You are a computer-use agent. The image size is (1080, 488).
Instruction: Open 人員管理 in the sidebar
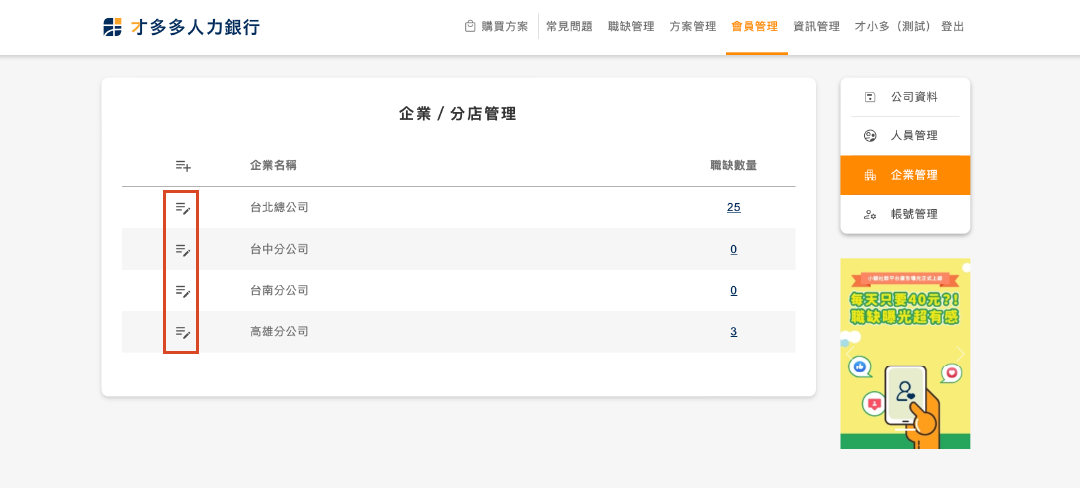pos(905,136)
